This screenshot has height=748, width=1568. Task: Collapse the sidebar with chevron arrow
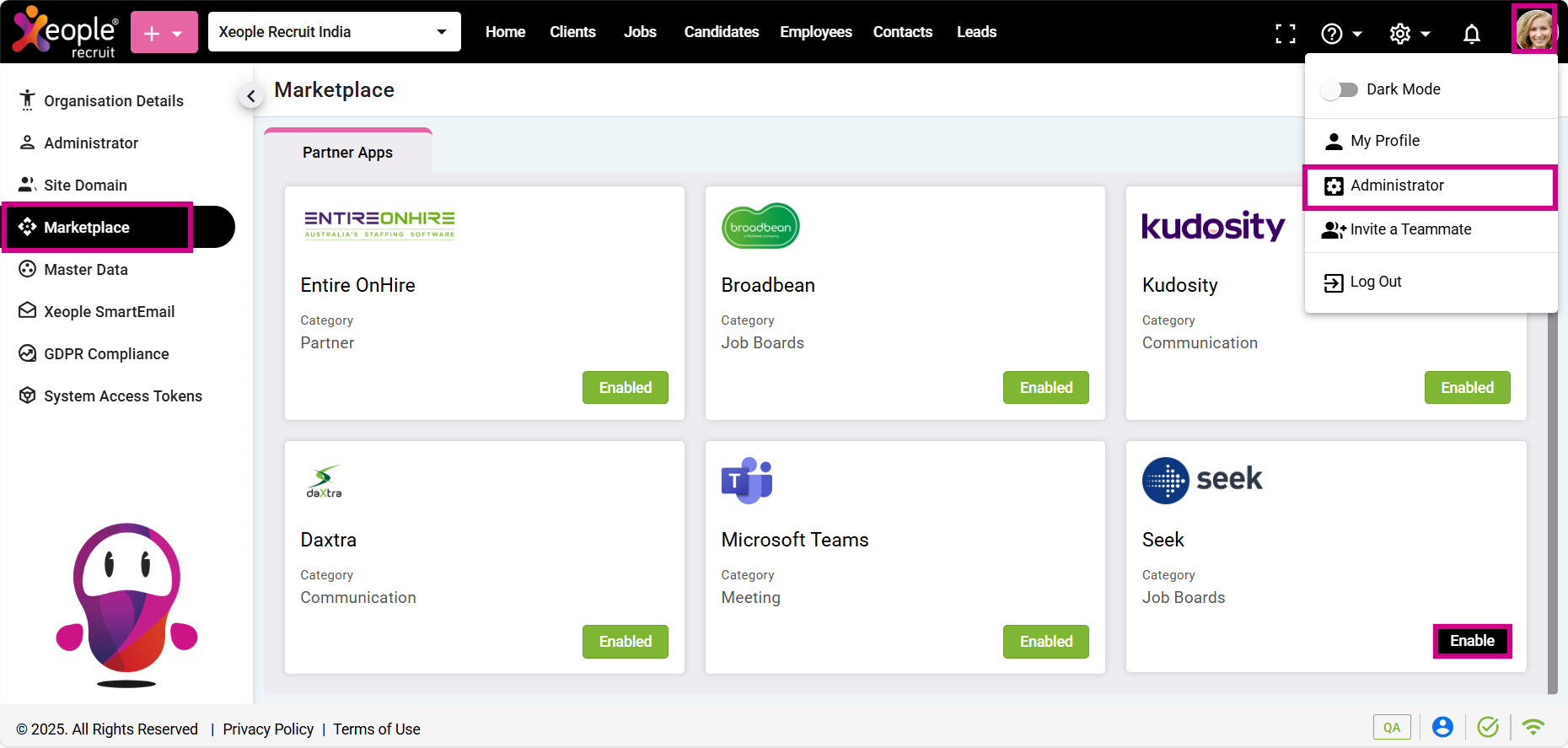(250, 96)
